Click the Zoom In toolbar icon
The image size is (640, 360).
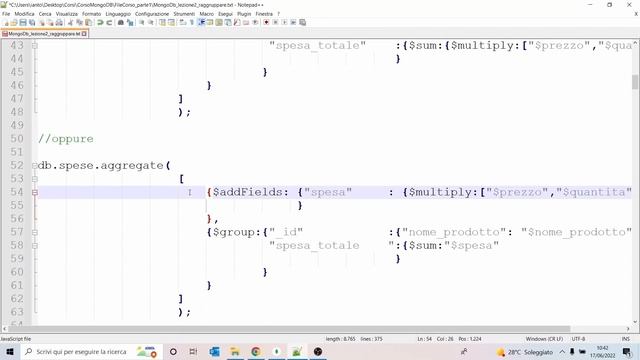point(142,23)
